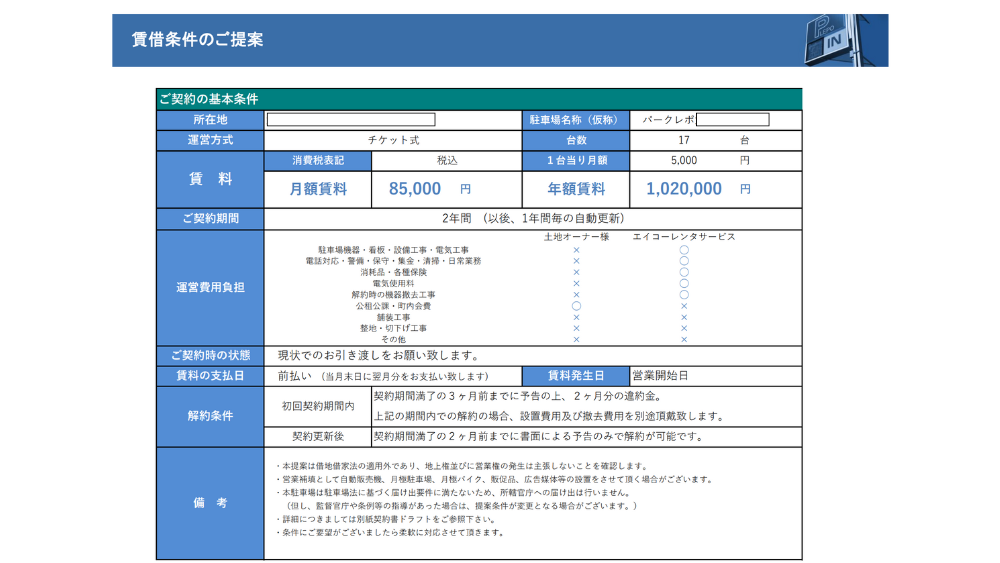Click the service circle mark for 電気使用料
Screen dimensions: 1000x563
click(684, 283)
